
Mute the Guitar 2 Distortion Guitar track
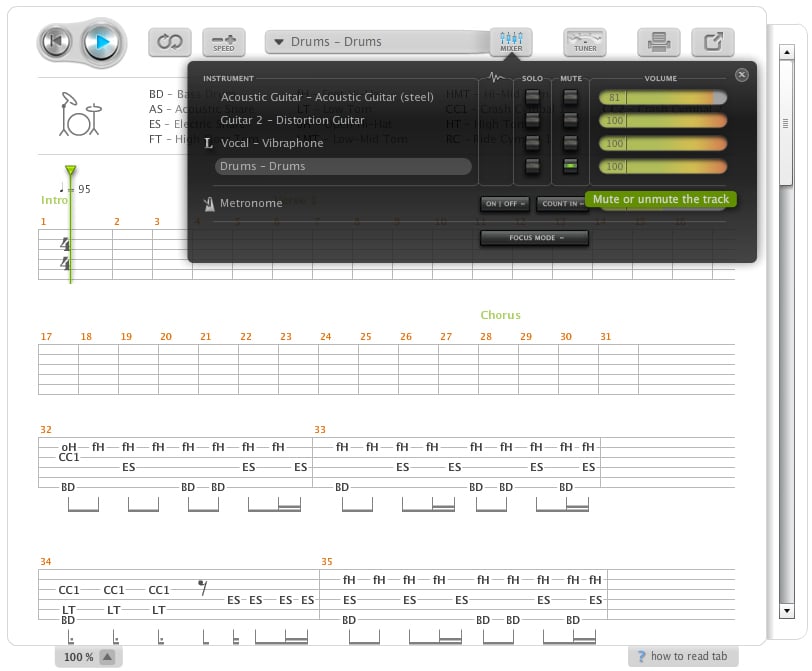[570, 121]
